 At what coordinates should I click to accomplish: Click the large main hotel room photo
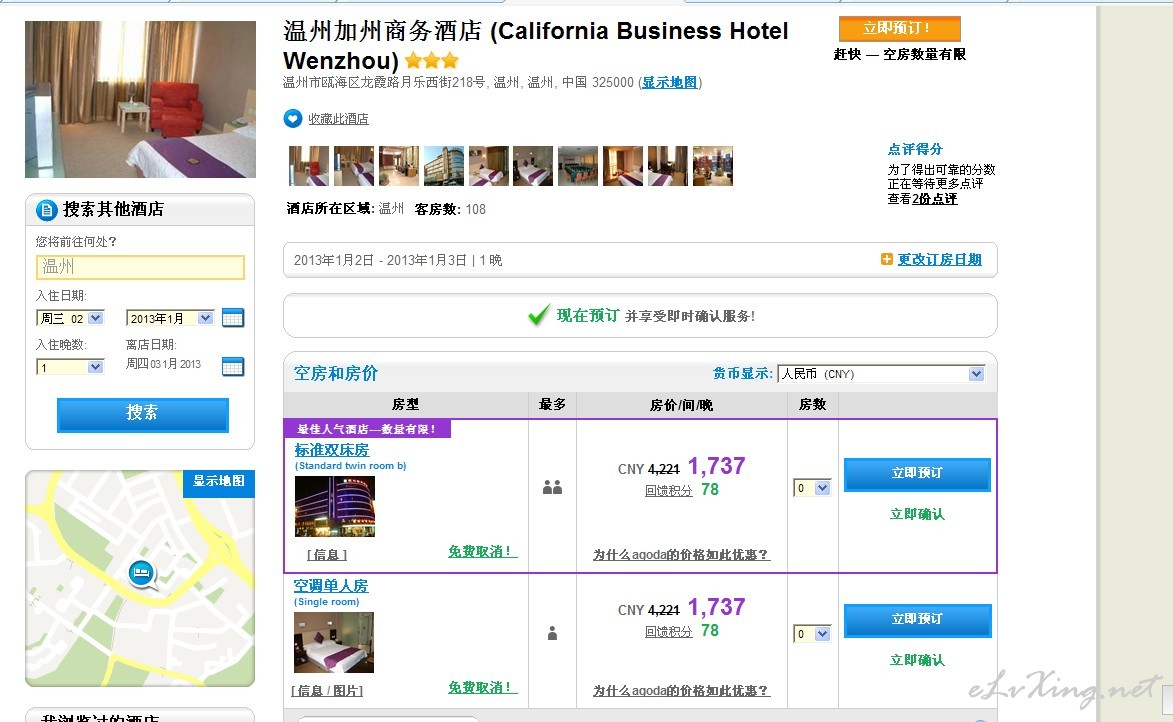coord(141,100)
